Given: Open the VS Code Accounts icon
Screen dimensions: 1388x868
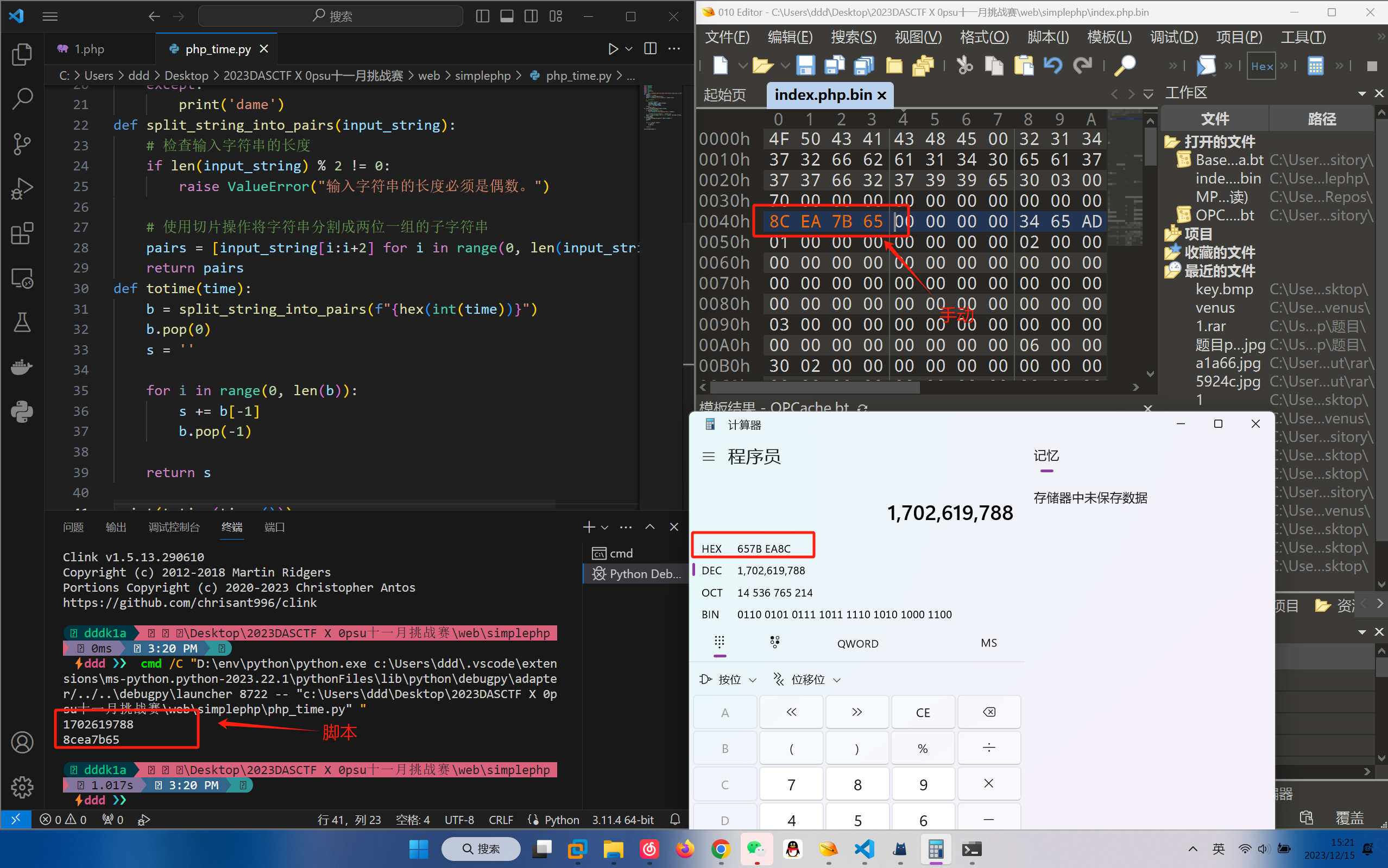Looking at the screenshot, I should [22, 742].
